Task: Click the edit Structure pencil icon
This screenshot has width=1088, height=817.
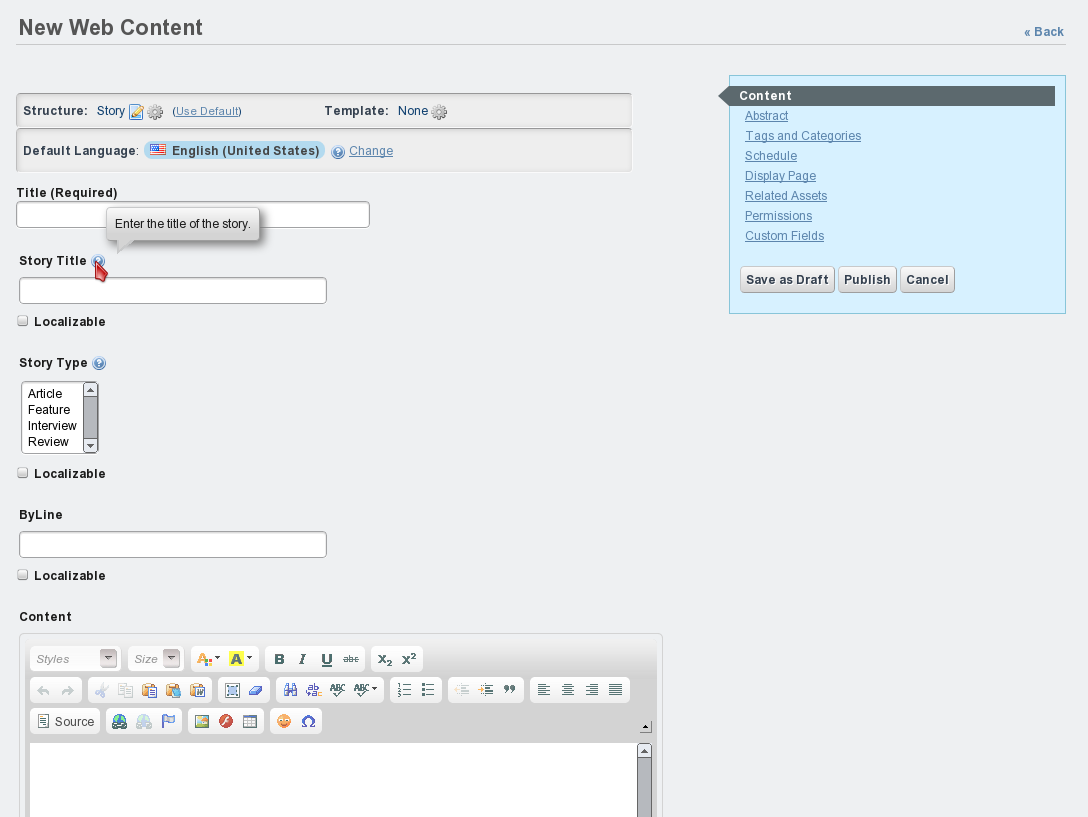Action: pos(137,112)
